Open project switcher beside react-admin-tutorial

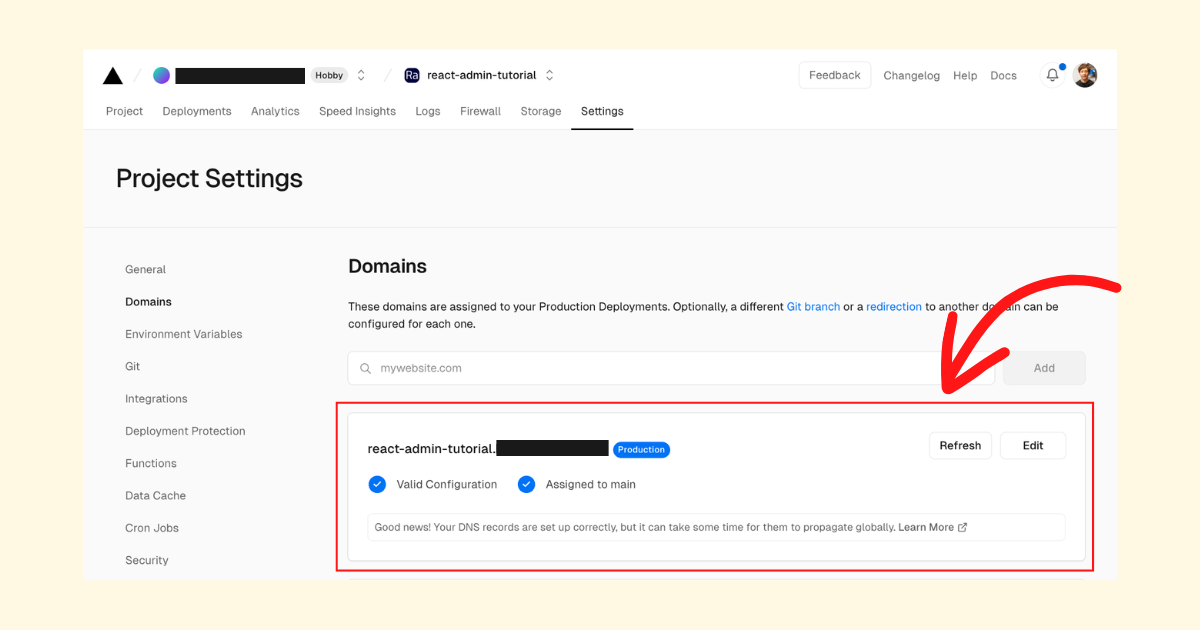click(549, 75)
